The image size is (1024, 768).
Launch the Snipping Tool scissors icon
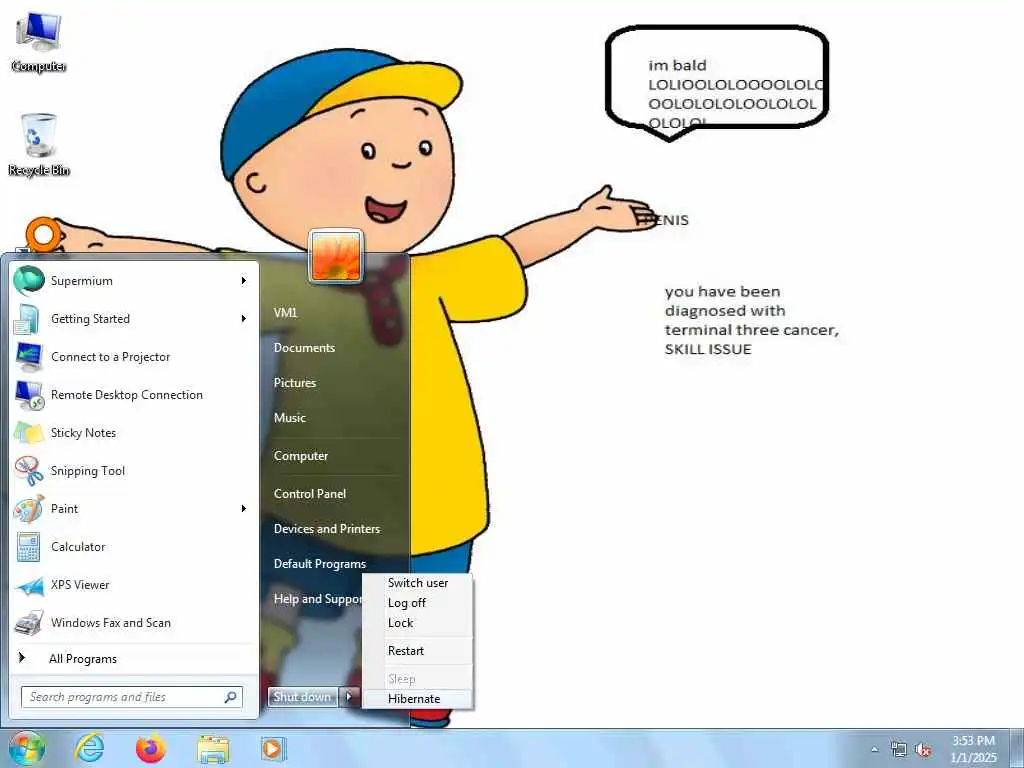pyautogui.click(x=29, y=471)
